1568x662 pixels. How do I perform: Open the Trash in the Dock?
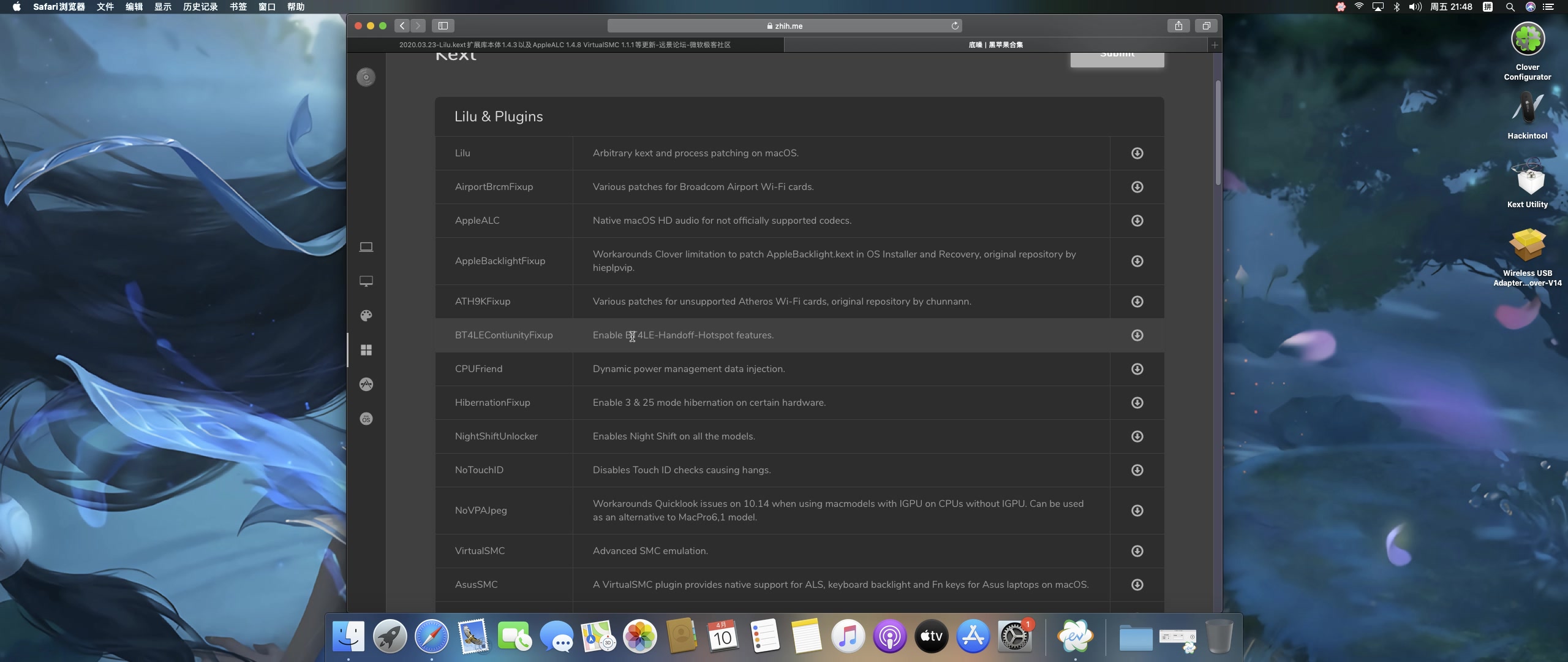pyautogui.click(x=1219, y=636)
